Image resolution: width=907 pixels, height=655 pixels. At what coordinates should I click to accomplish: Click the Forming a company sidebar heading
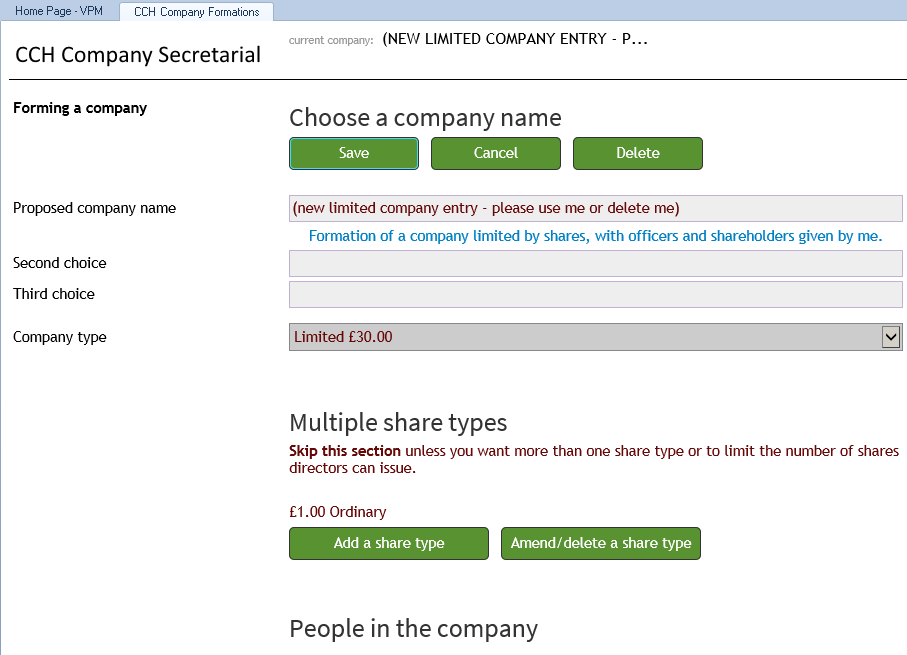80,108
